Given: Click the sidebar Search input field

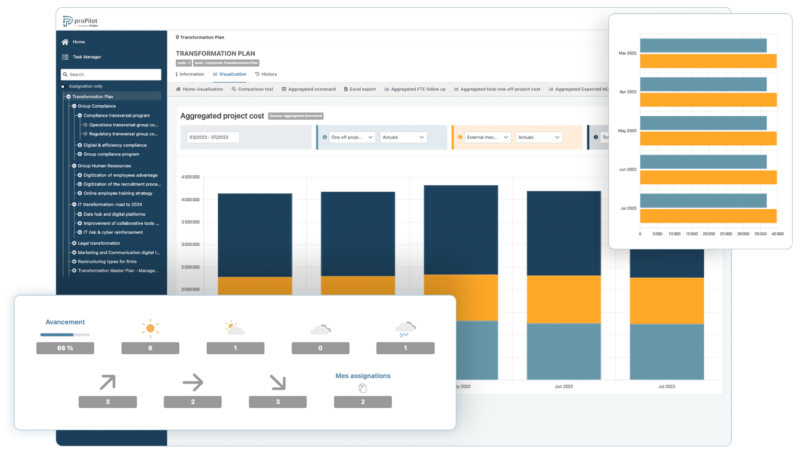Looking at the screenshot, I should click(109, 74).
